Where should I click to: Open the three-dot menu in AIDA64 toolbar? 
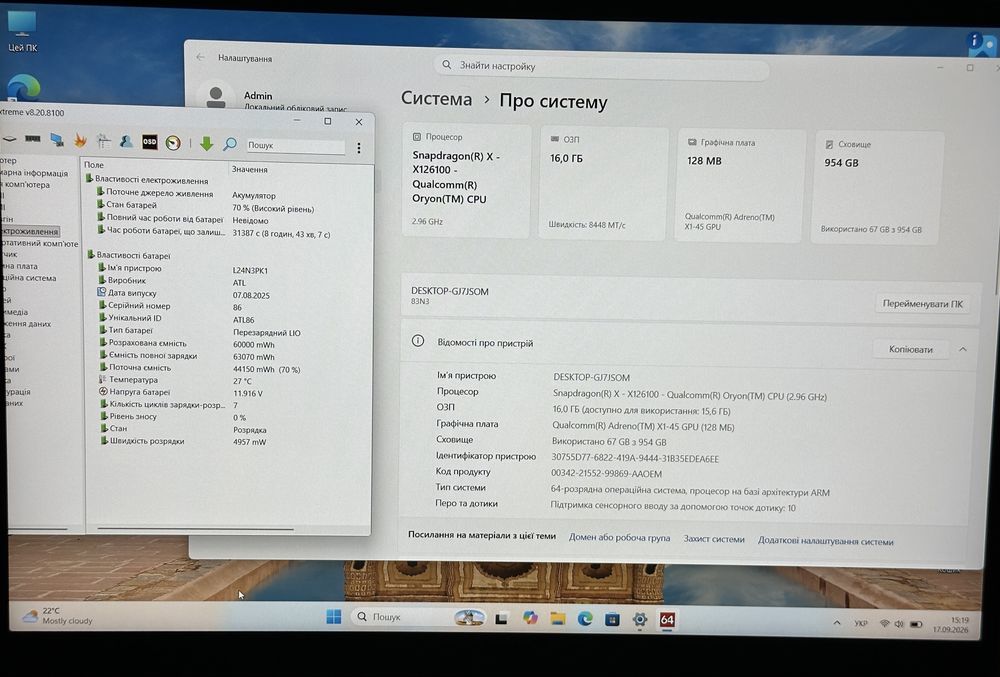(359, 148)
